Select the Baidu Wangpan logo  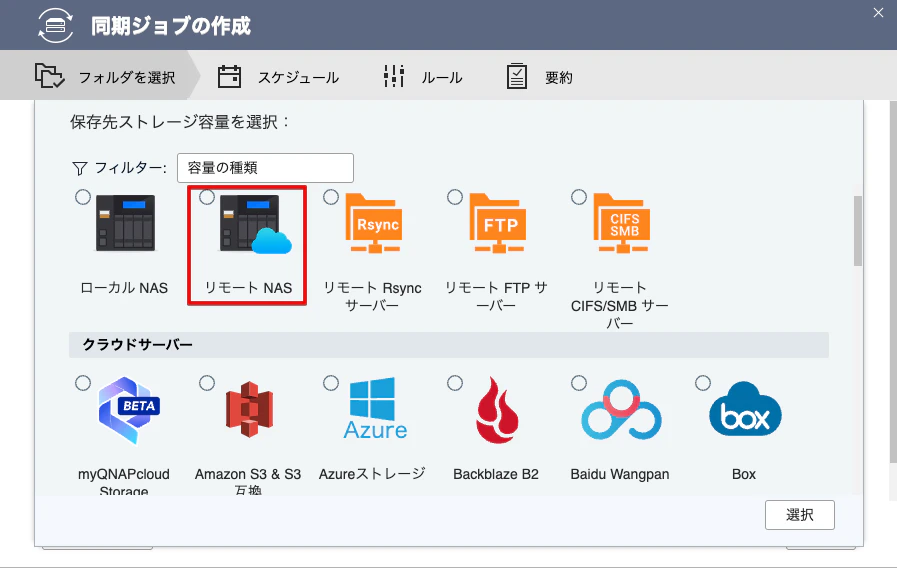(x=621, y=410)
